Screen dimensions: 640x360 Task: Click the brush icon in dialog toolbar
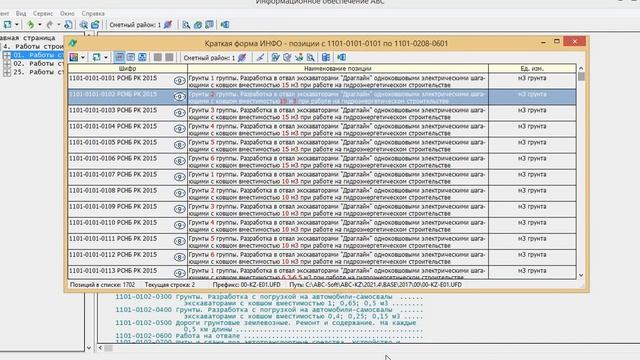tap(260, 57)
